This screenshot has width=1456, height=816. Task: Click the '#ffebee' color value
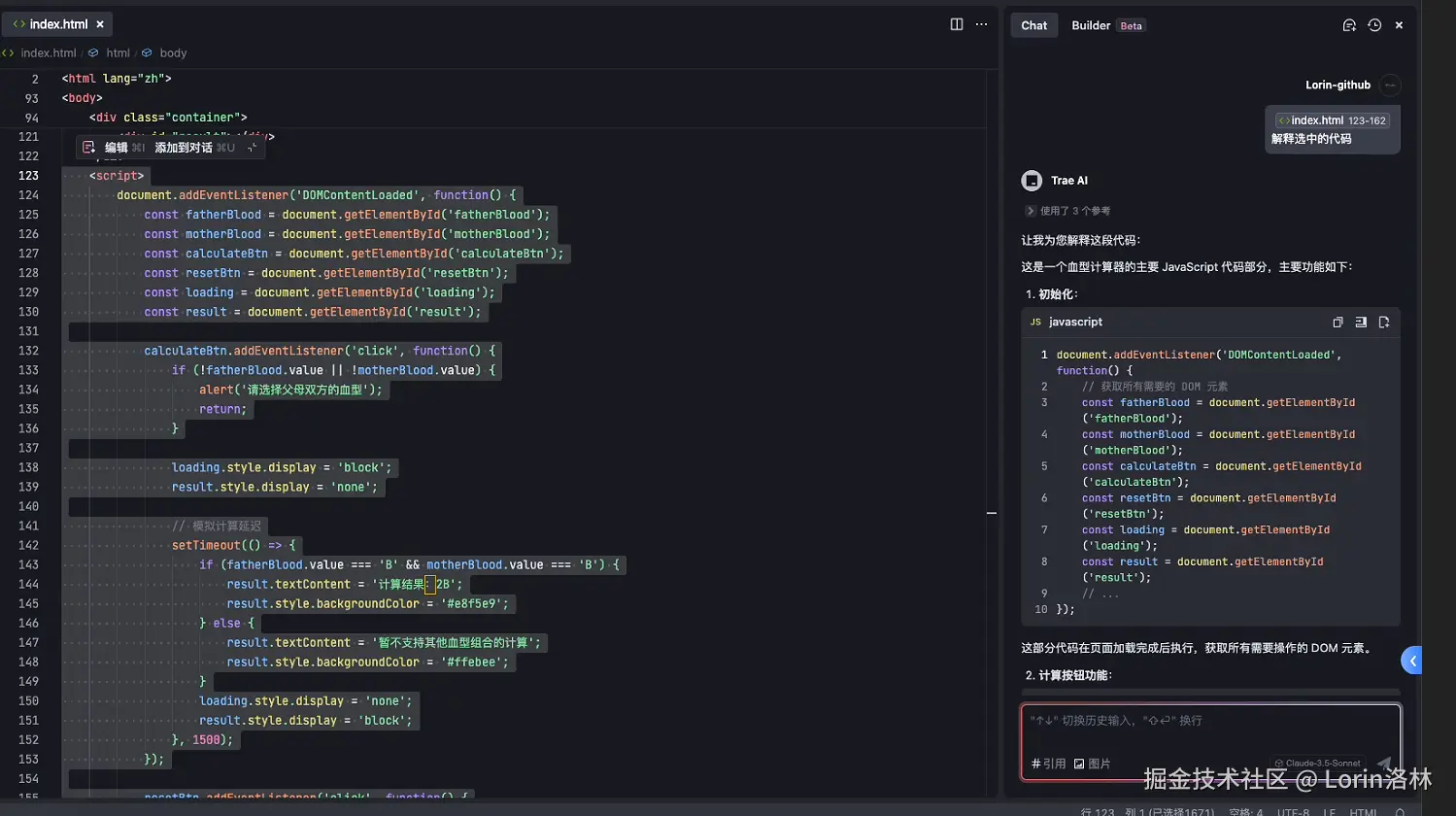[474, 662]
